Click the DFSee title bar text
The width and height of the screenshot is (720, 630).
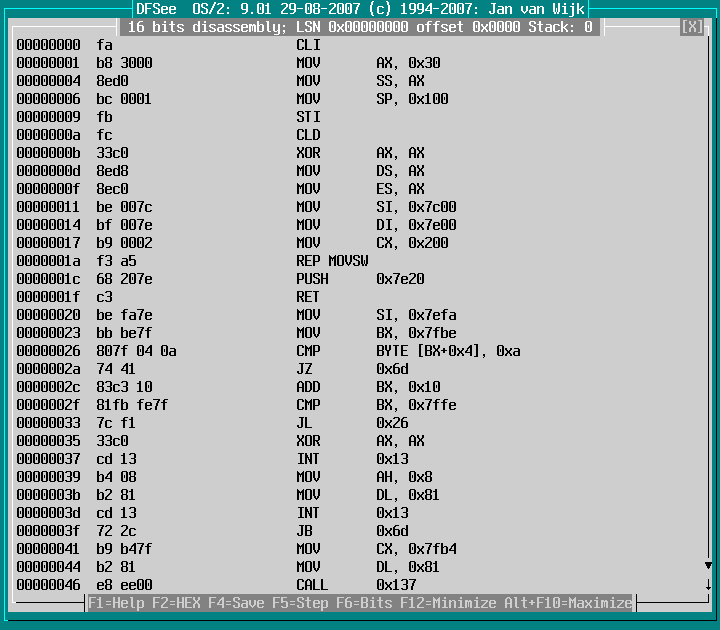(360, 9)
